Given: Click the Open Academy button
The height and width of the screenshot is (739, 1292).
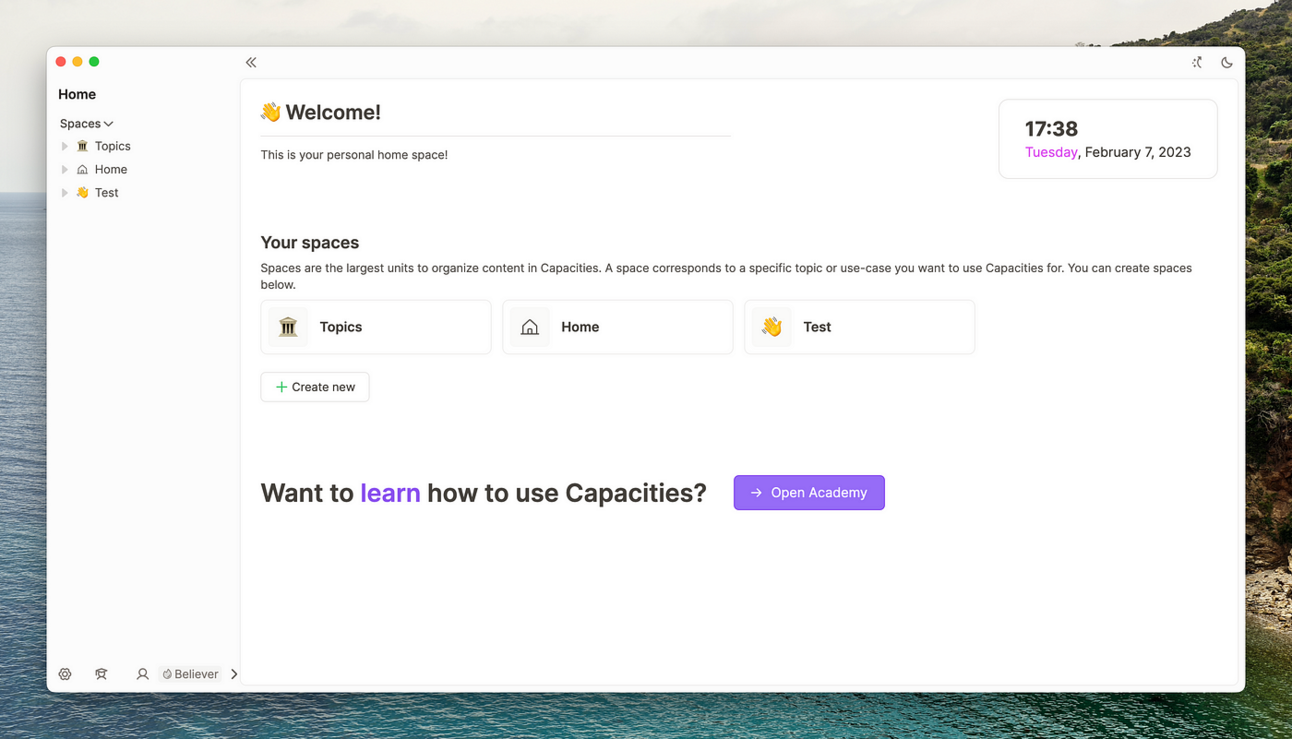Looking at the screenshot, I should point(808,492).
